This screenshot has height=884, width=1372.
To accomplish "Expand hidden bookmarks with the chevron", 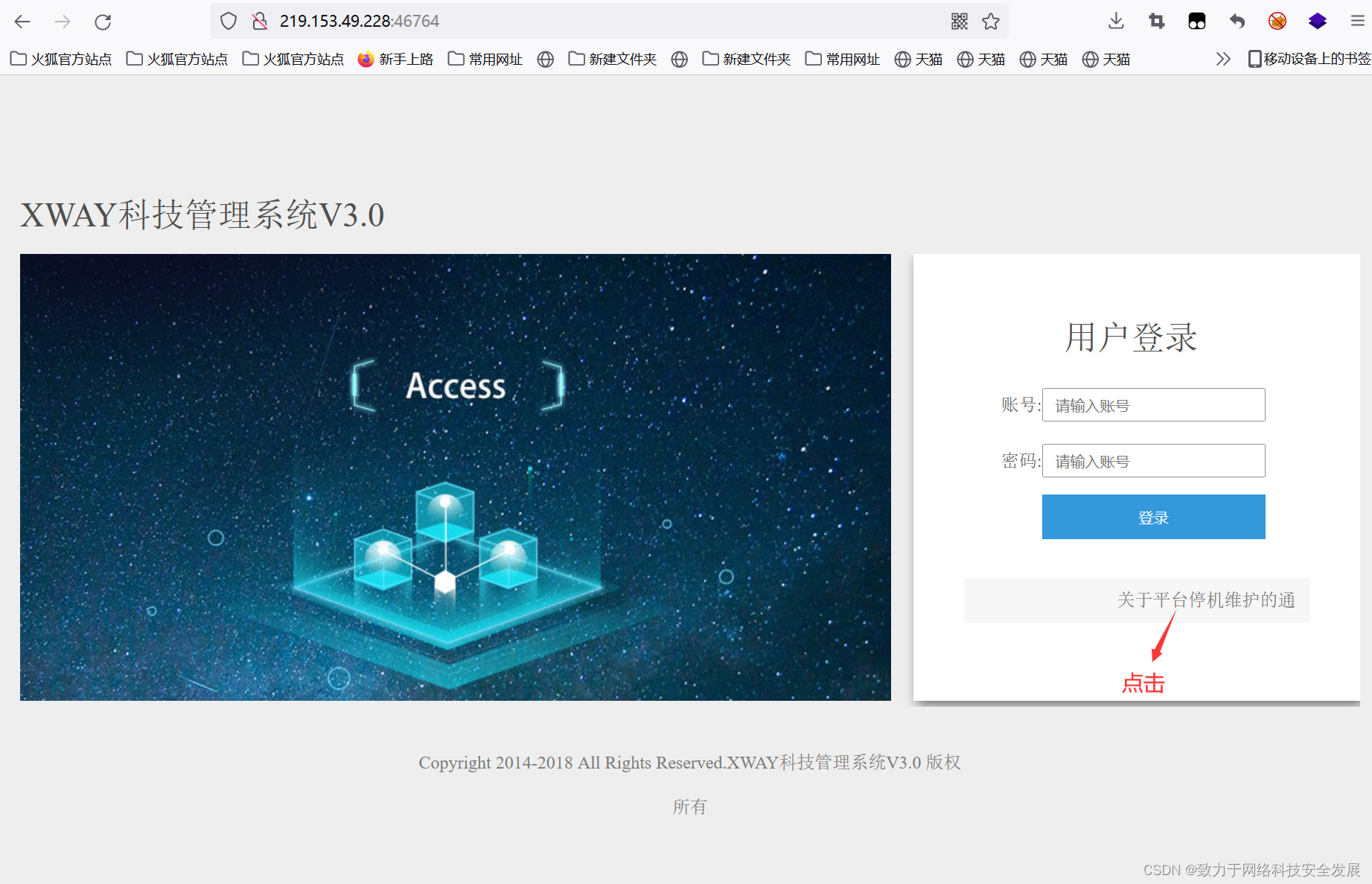I will (x=1223, y=58).
